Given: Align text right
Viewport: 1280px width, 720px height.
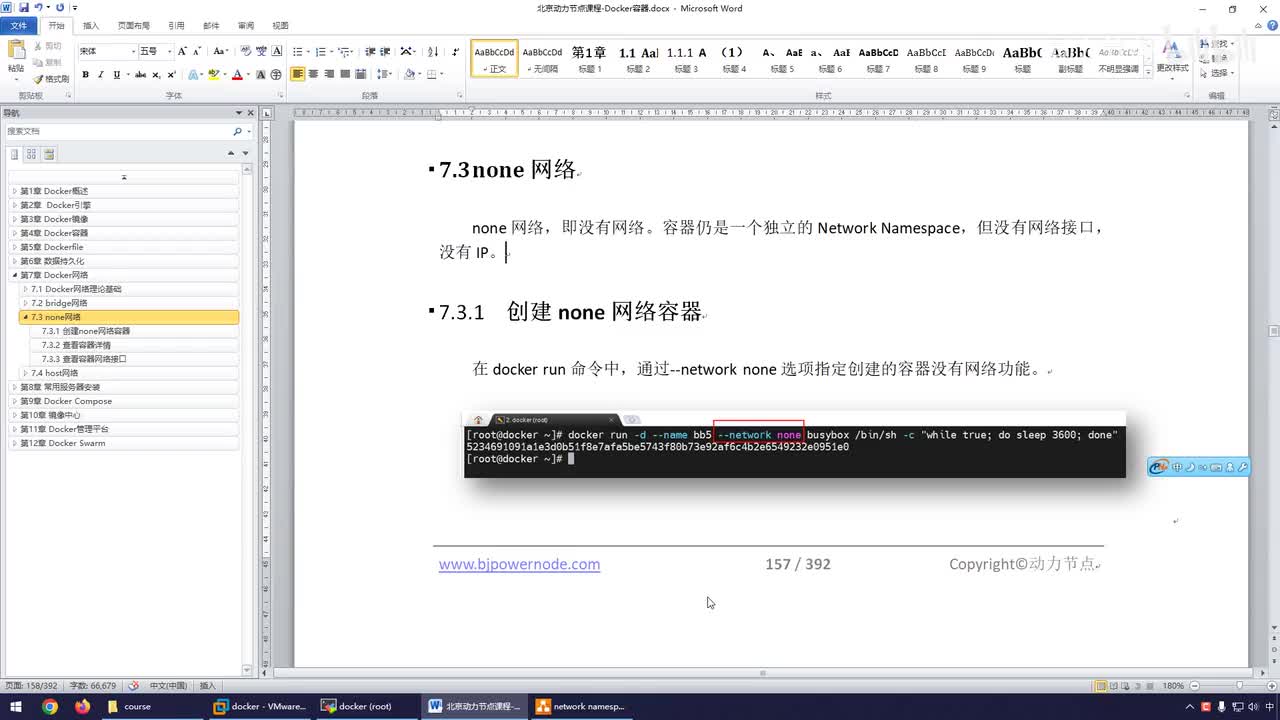Looking at the screenshot, I should pos(329,75).
